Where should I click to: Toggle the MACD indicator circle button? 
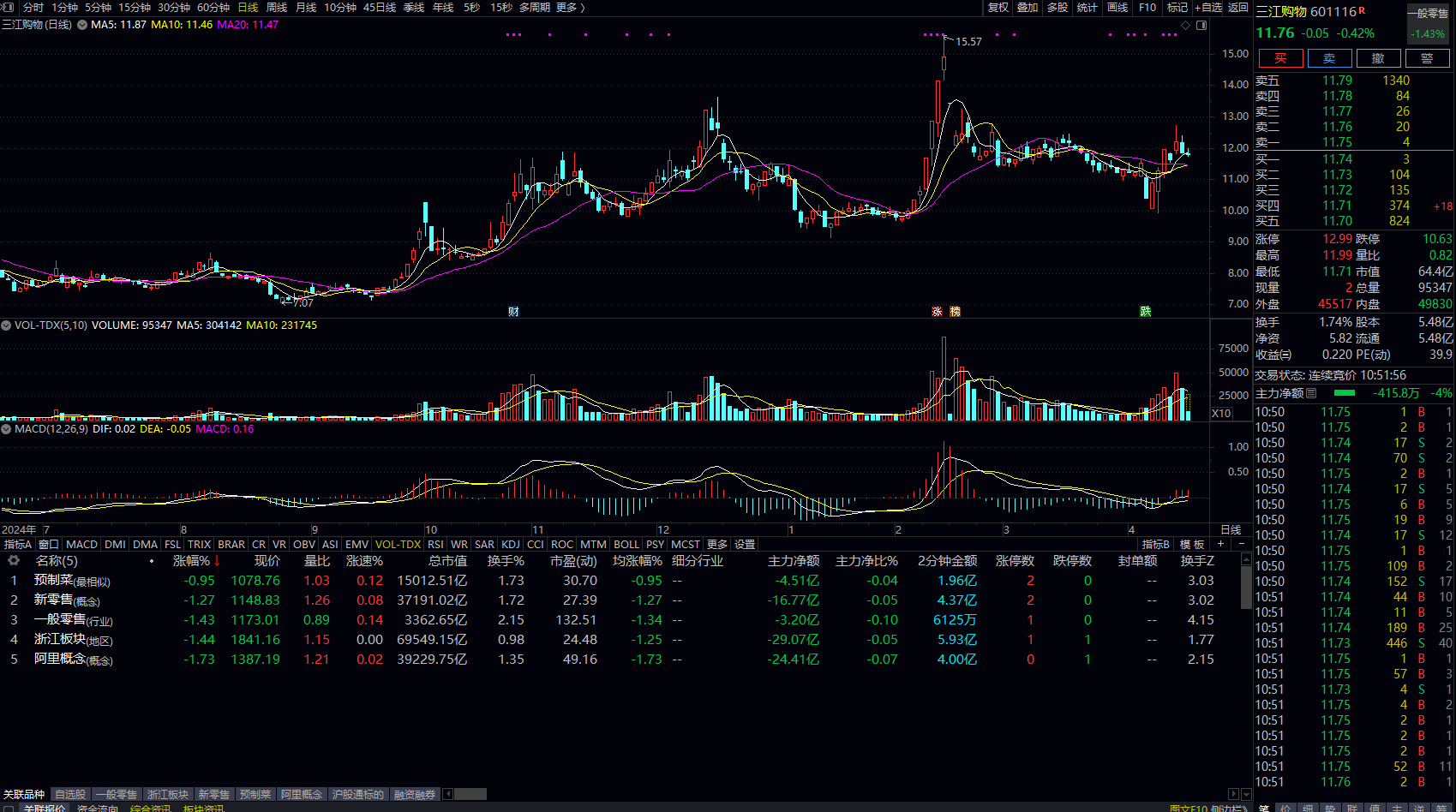pos(6,429)
